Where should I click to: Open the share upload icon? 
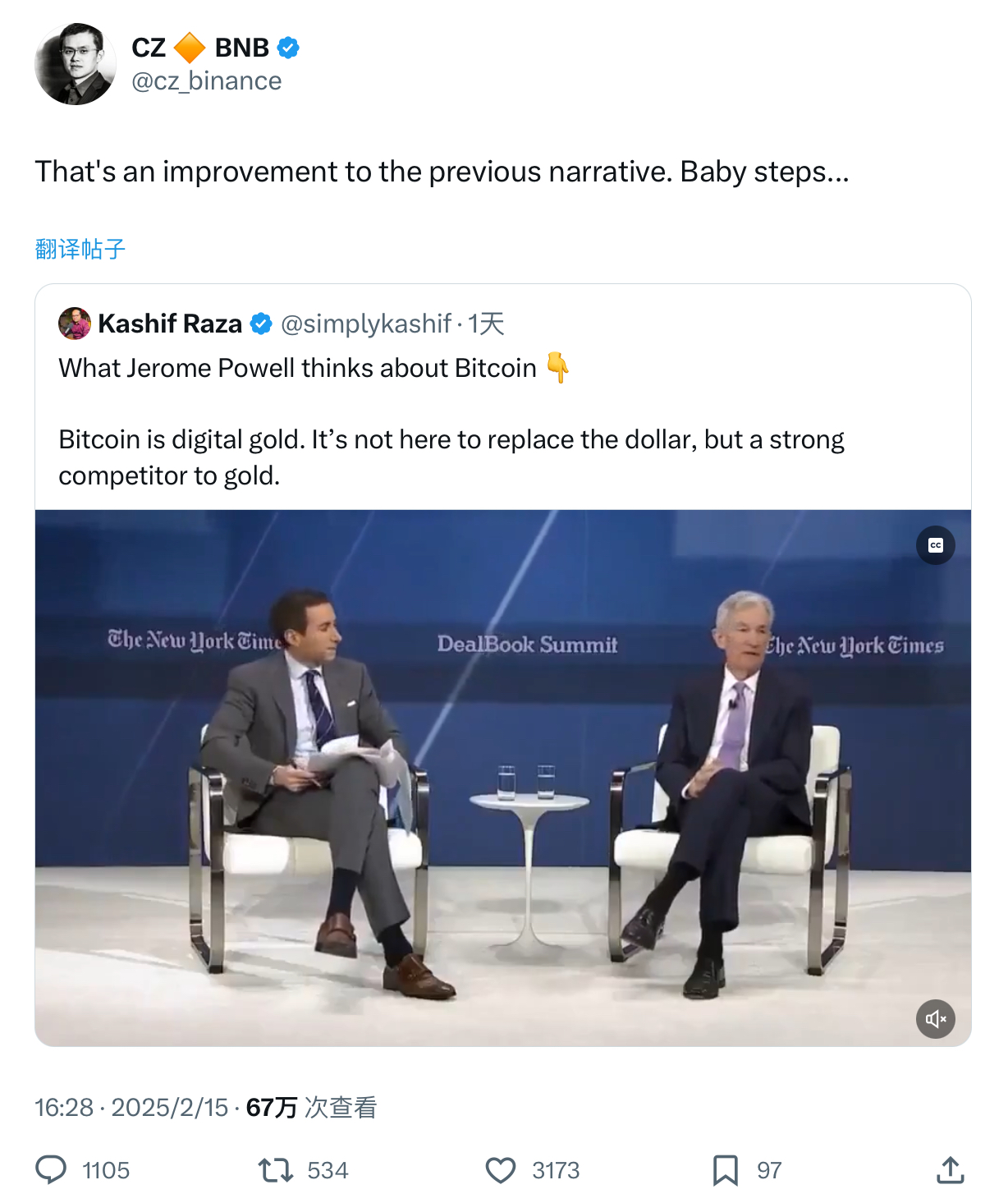pyautogui.click(x=950, y=1169)
